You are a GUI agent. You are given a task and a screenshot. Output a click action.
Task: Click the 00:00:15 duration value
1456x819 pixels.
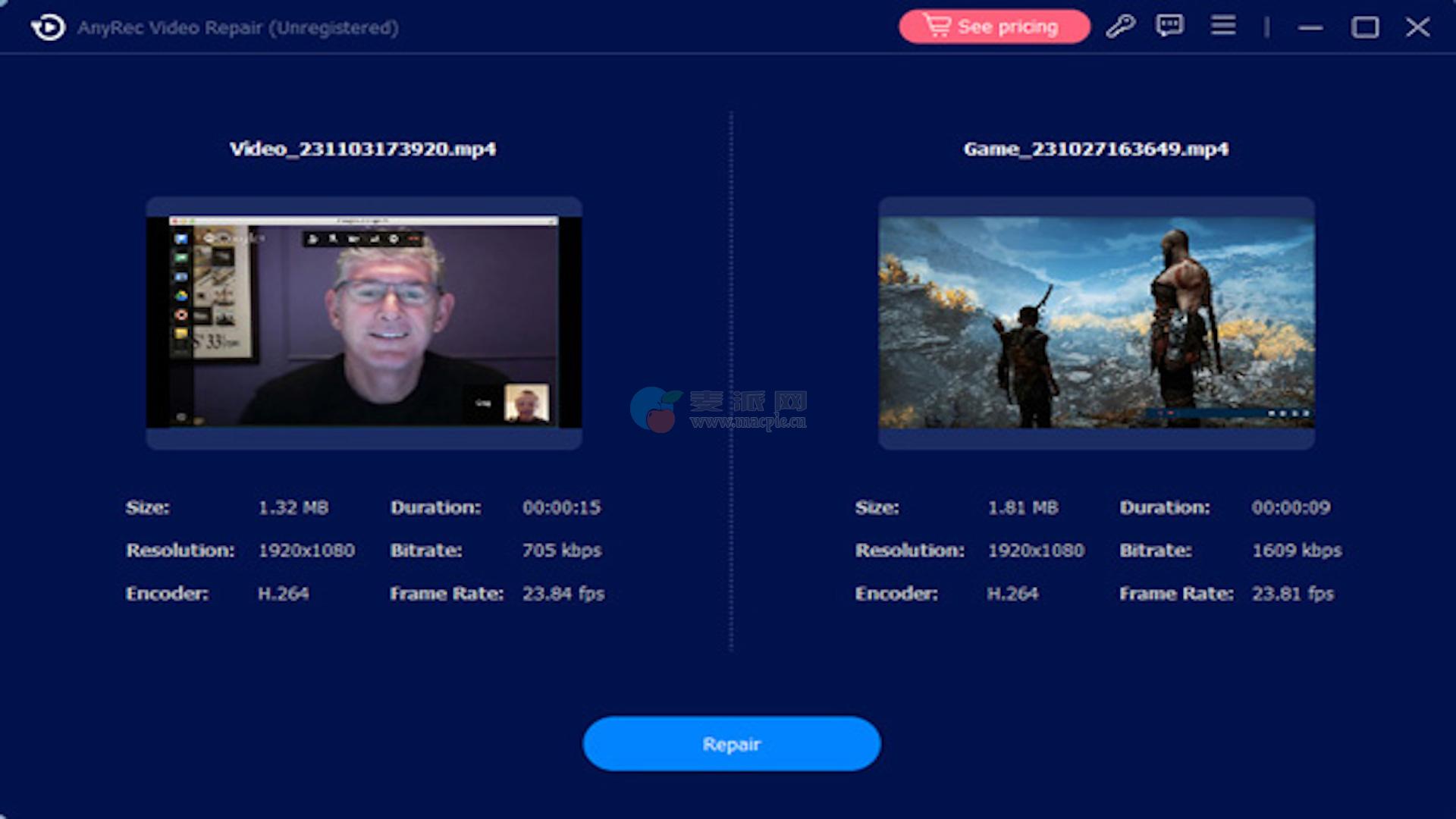pos(562,507)
